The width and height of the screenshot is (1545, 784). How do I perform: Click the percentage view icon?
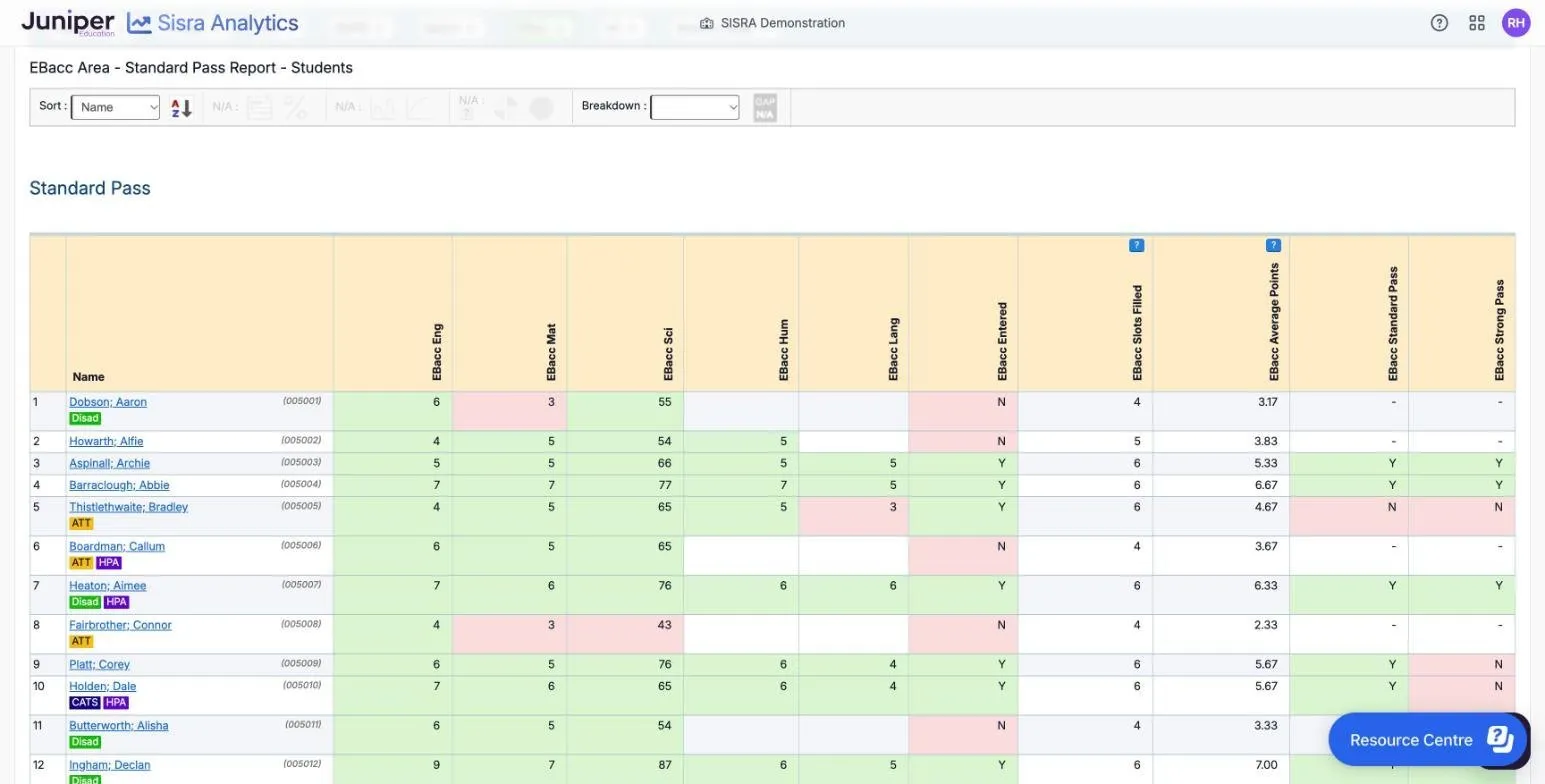click(295, 108)
